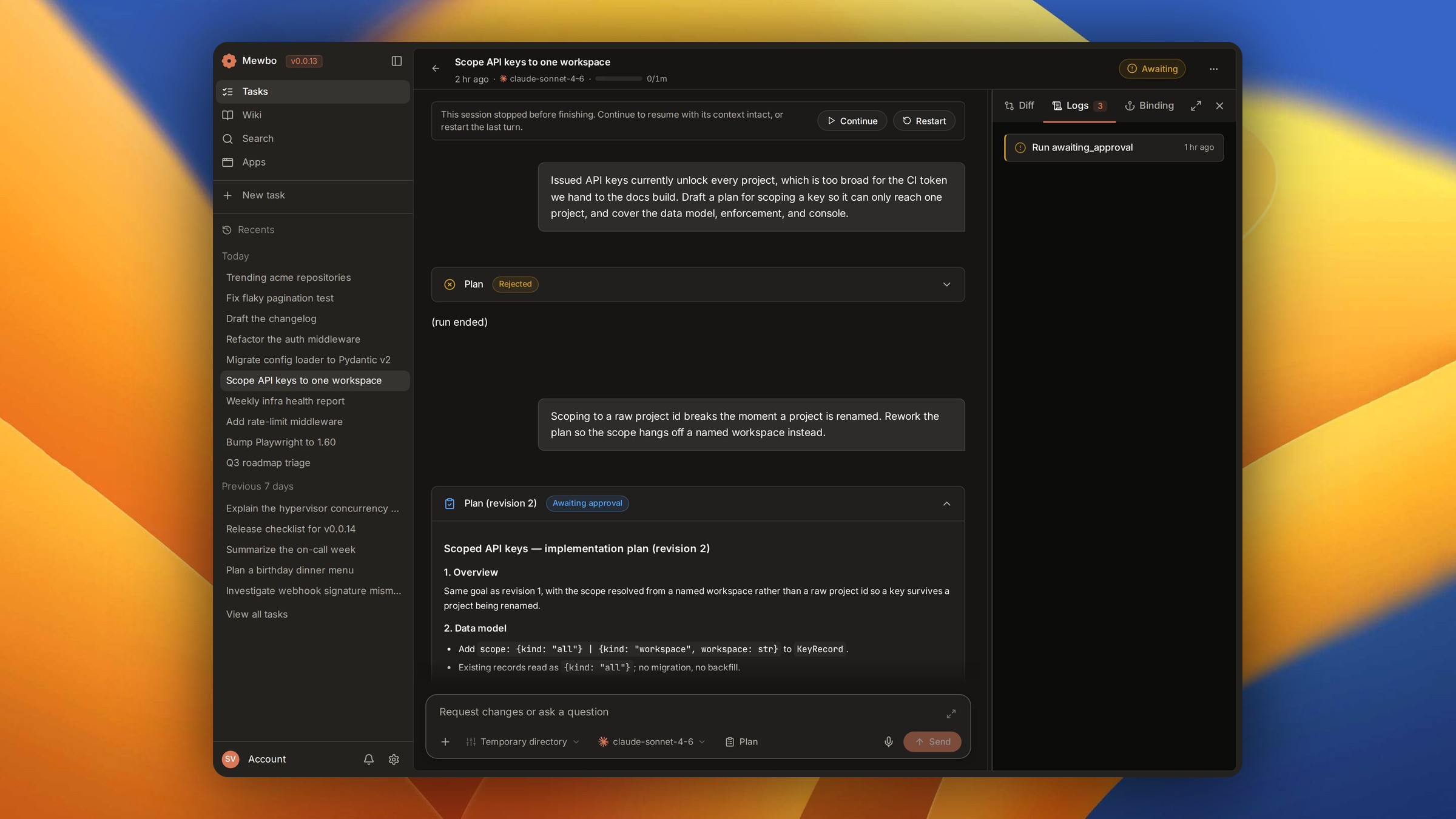Start voice input with the microphone icon
This screenshot has height=819, width=1456.
click(888, 741)
